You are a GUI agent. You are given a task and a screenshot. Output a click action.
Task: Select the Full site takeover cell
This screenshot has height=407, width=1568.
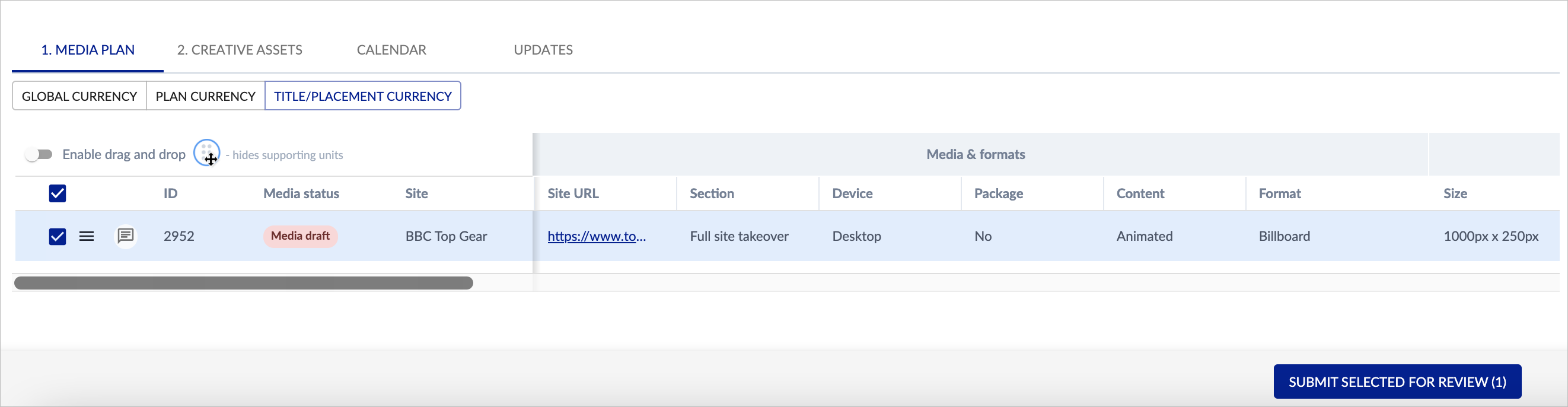739,236
